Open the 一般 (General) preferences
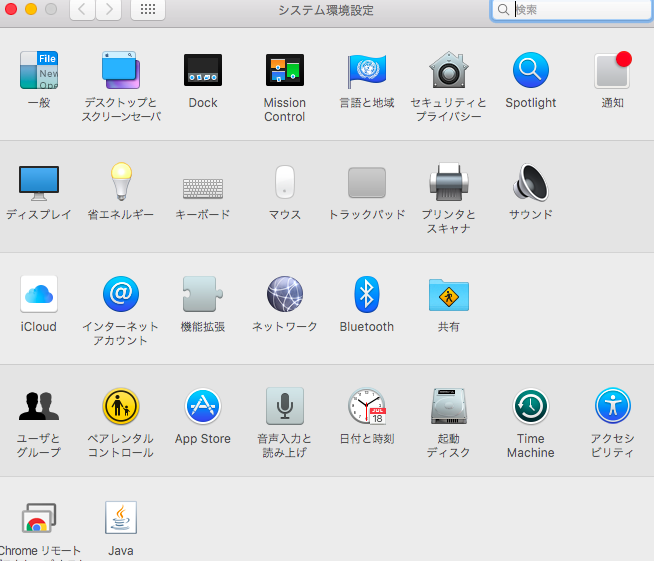The image size is (654, 561). [39, 70]
